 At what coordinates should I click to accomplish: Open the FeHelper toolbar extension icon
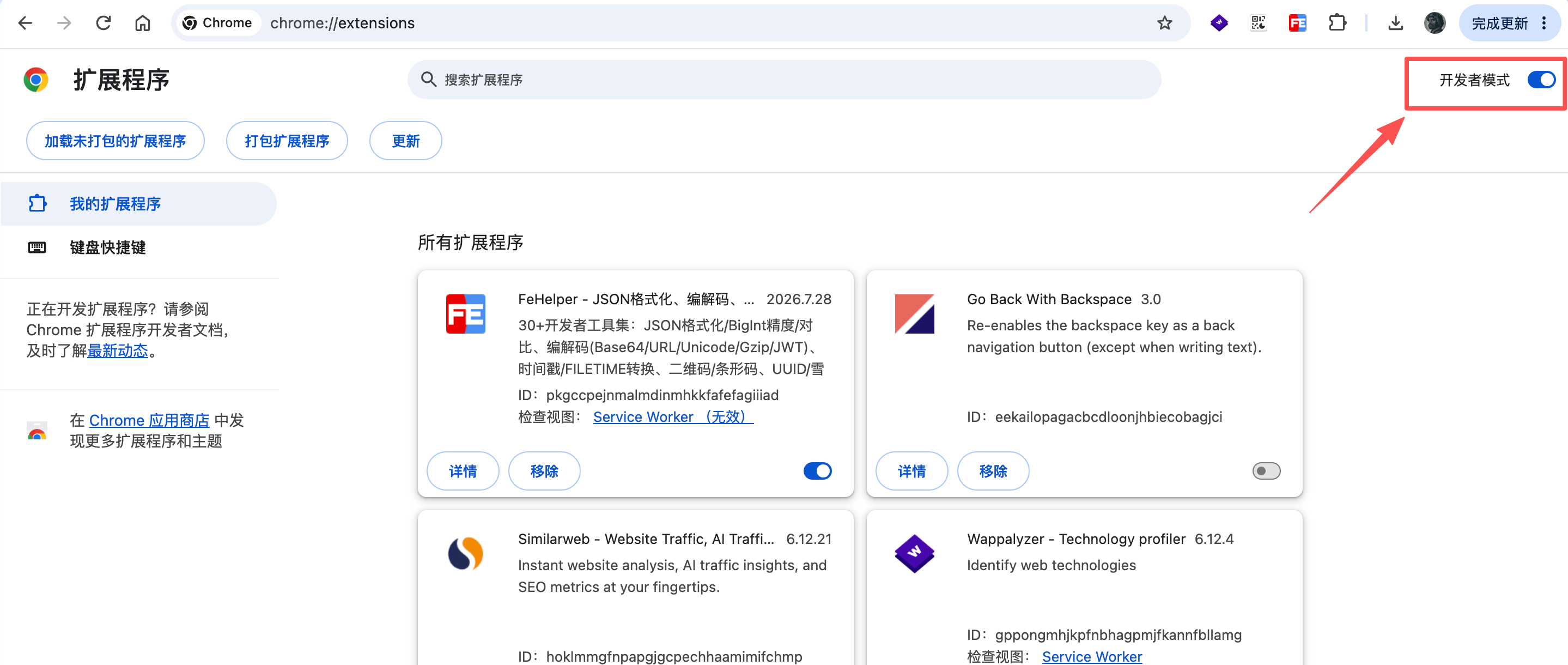[1297, 23]
